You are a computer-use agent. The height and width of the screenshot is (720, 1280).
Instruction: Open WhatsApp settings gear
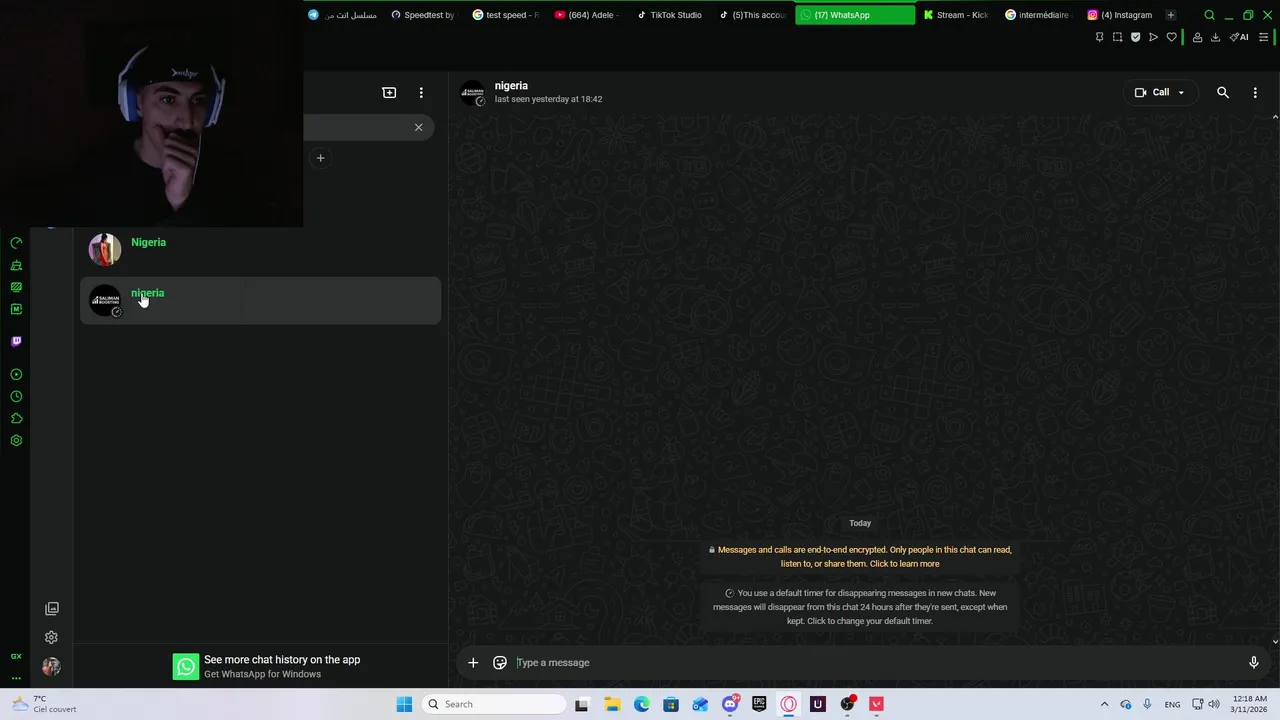(x=52, y=637)
